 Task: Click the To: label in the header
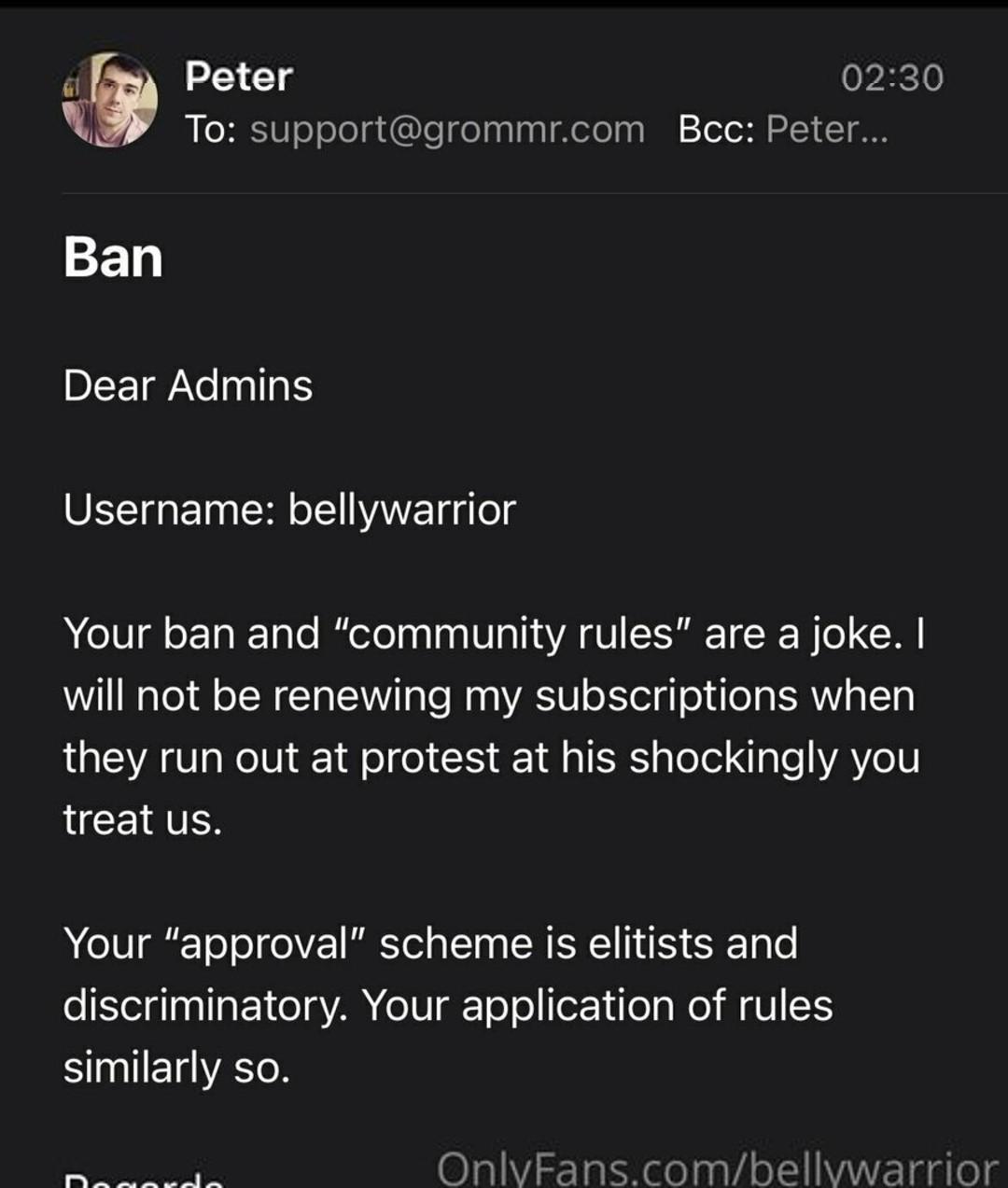(211, 130)
